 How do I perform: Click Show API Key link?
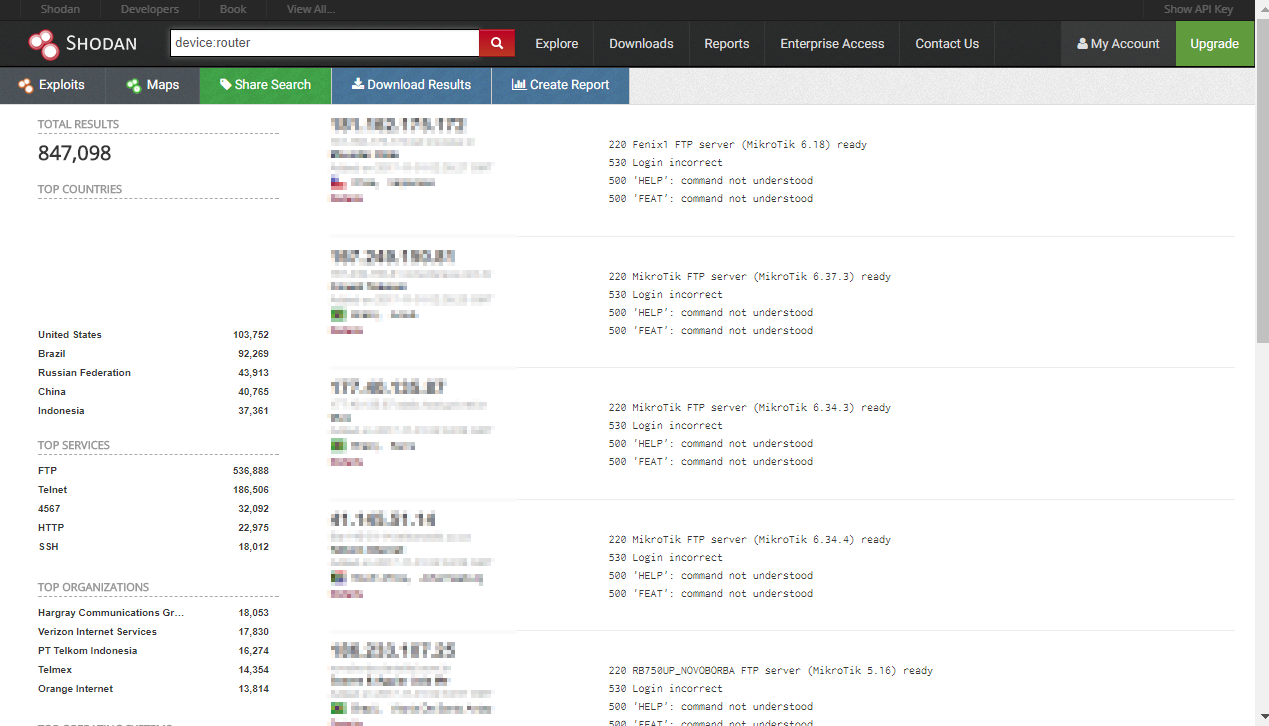coord(1199,9)
